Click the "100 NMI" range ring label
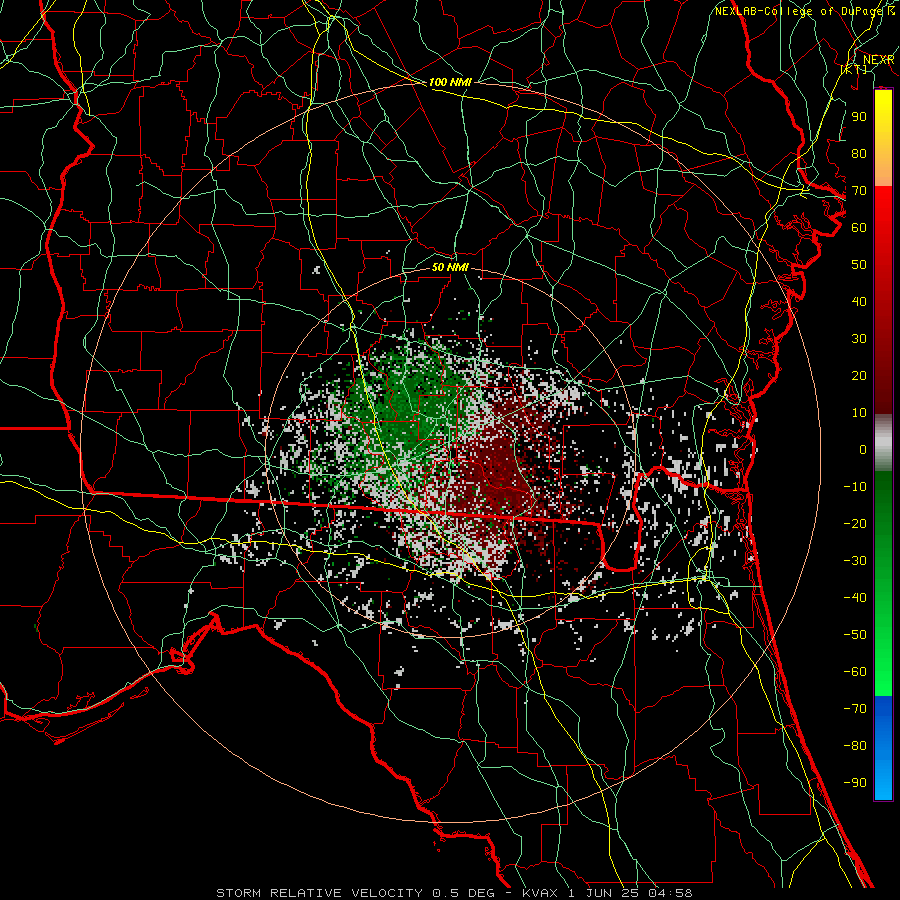Screen dimensions: 900x900 tap(450, 82)
